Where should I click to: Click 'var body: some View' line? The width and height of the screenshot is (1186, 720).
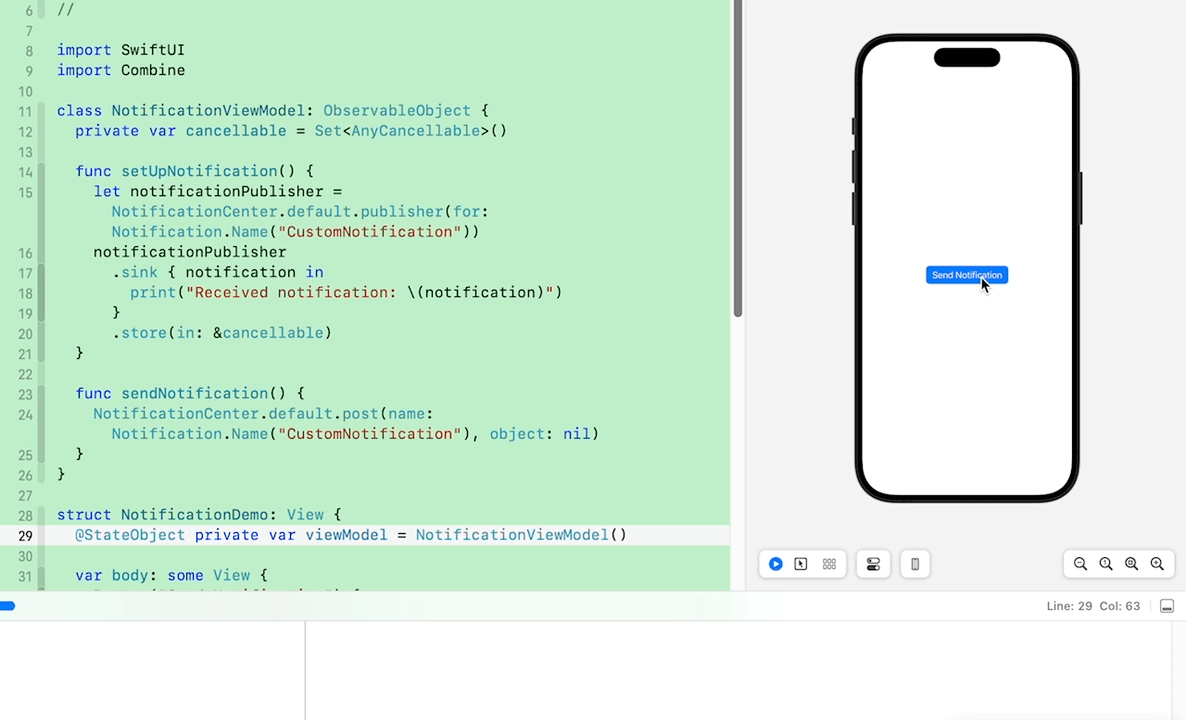coord(172,575)
